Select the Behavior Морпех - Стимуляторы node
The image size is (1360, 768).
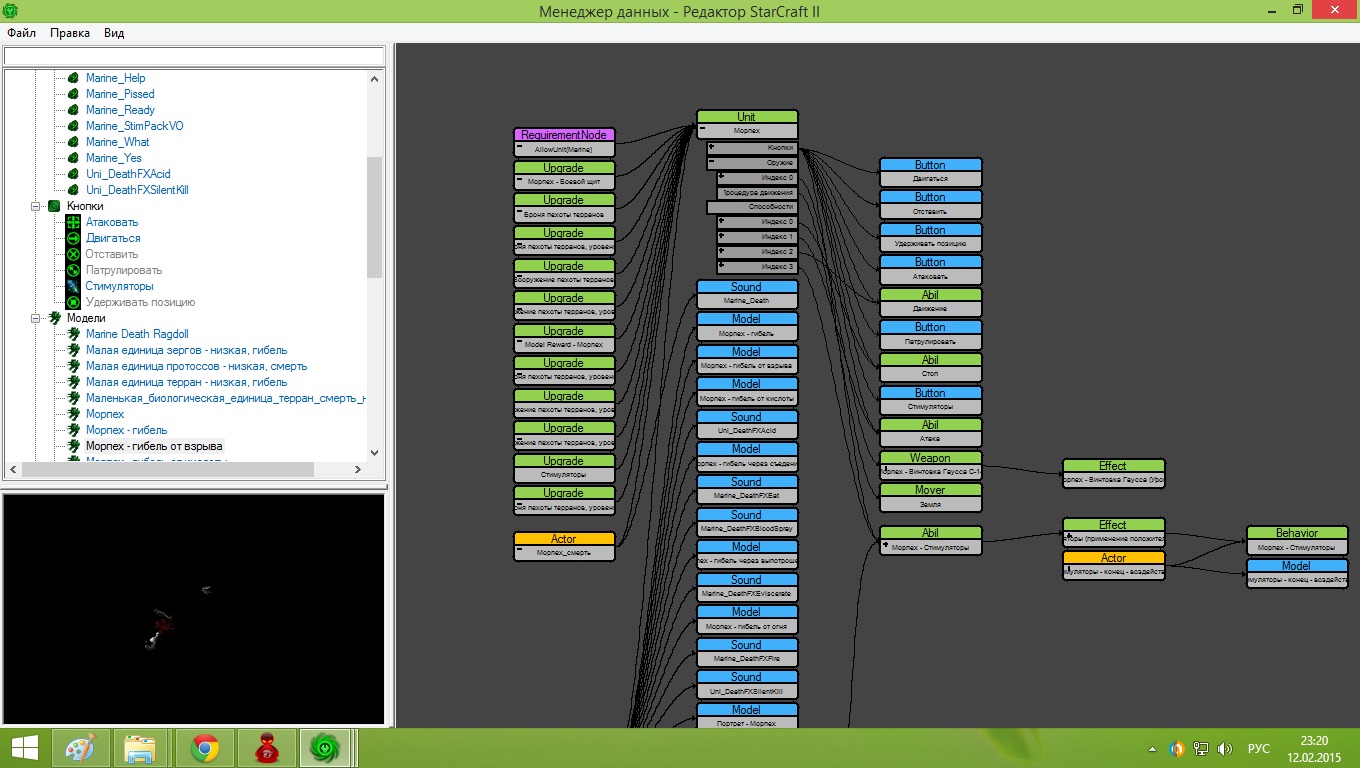[1296, 540]
